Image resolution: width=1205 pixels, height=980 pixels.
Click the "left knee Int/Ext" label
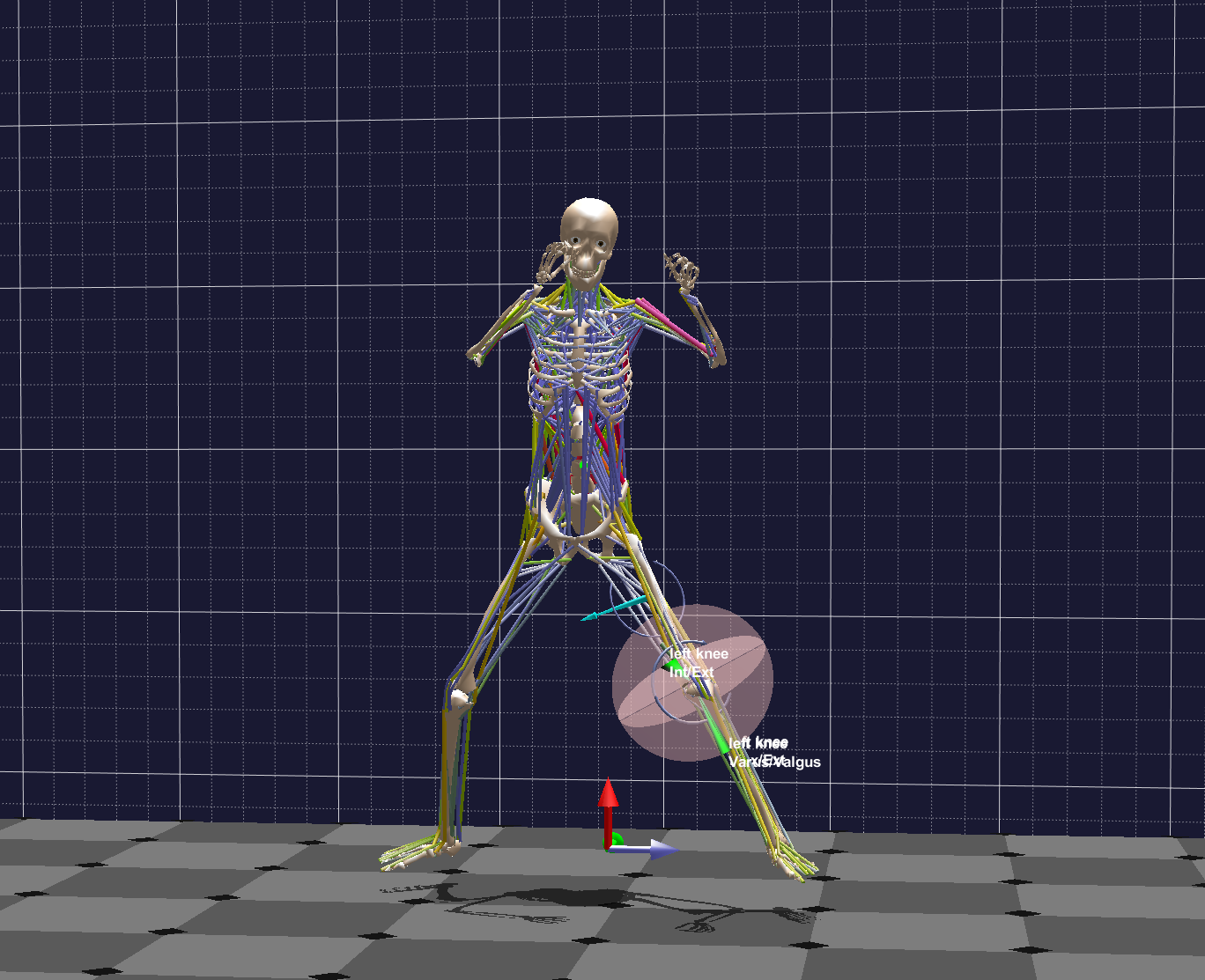click(x=697, y=662)
